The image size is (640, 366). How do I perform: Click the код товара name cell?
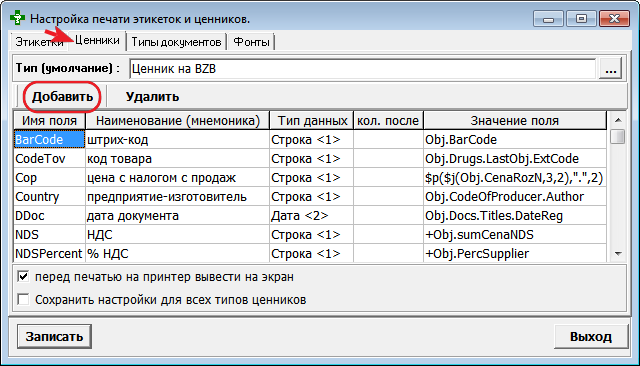point(178,158)
